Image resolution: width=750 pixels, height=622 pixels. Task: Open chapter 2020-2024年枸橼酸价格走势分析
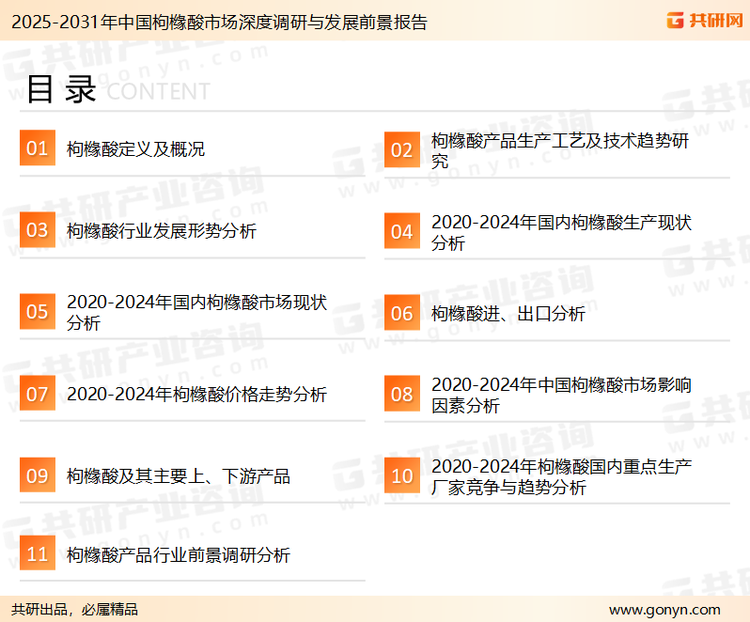[197, 394]
